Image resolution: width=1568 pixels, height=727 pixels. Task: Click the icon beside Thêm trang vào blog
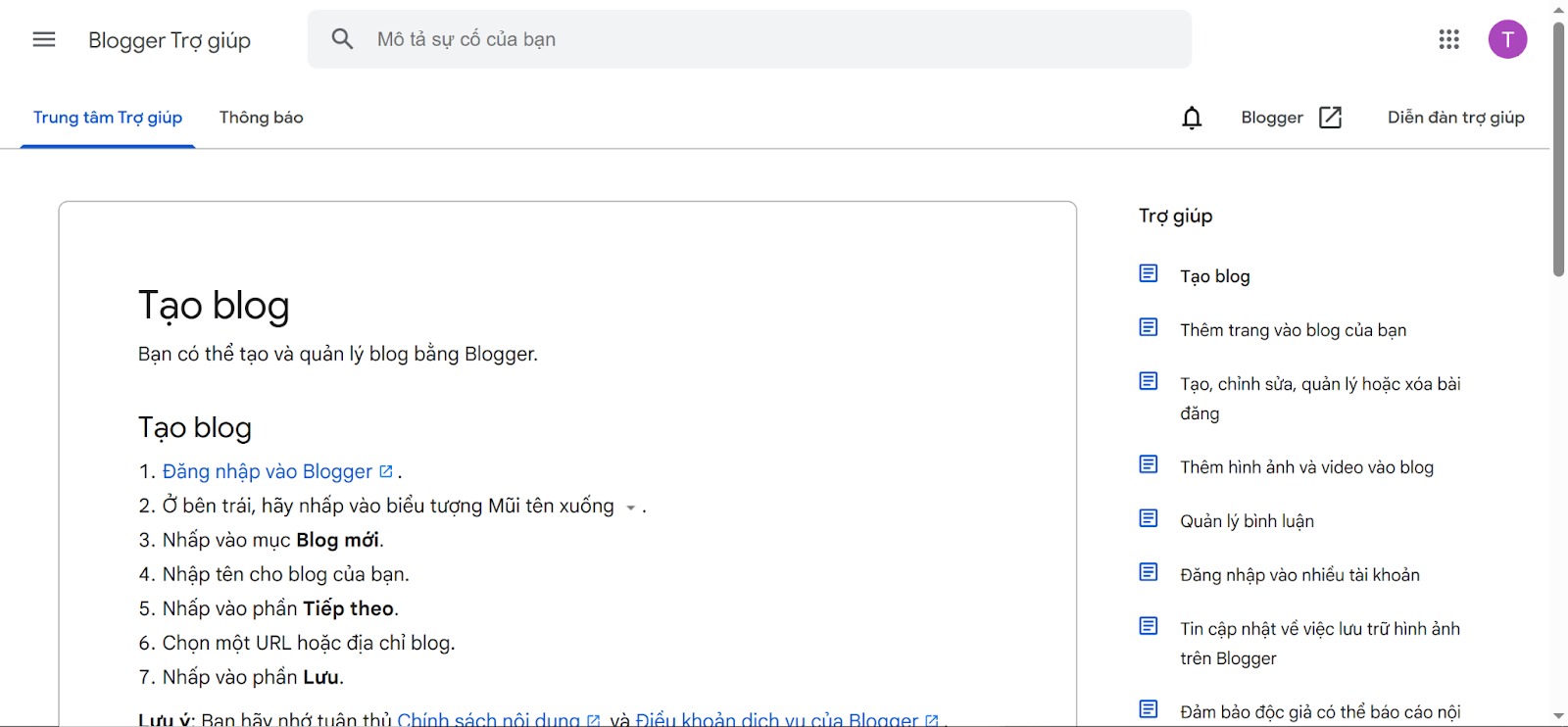pos(1149,327)
